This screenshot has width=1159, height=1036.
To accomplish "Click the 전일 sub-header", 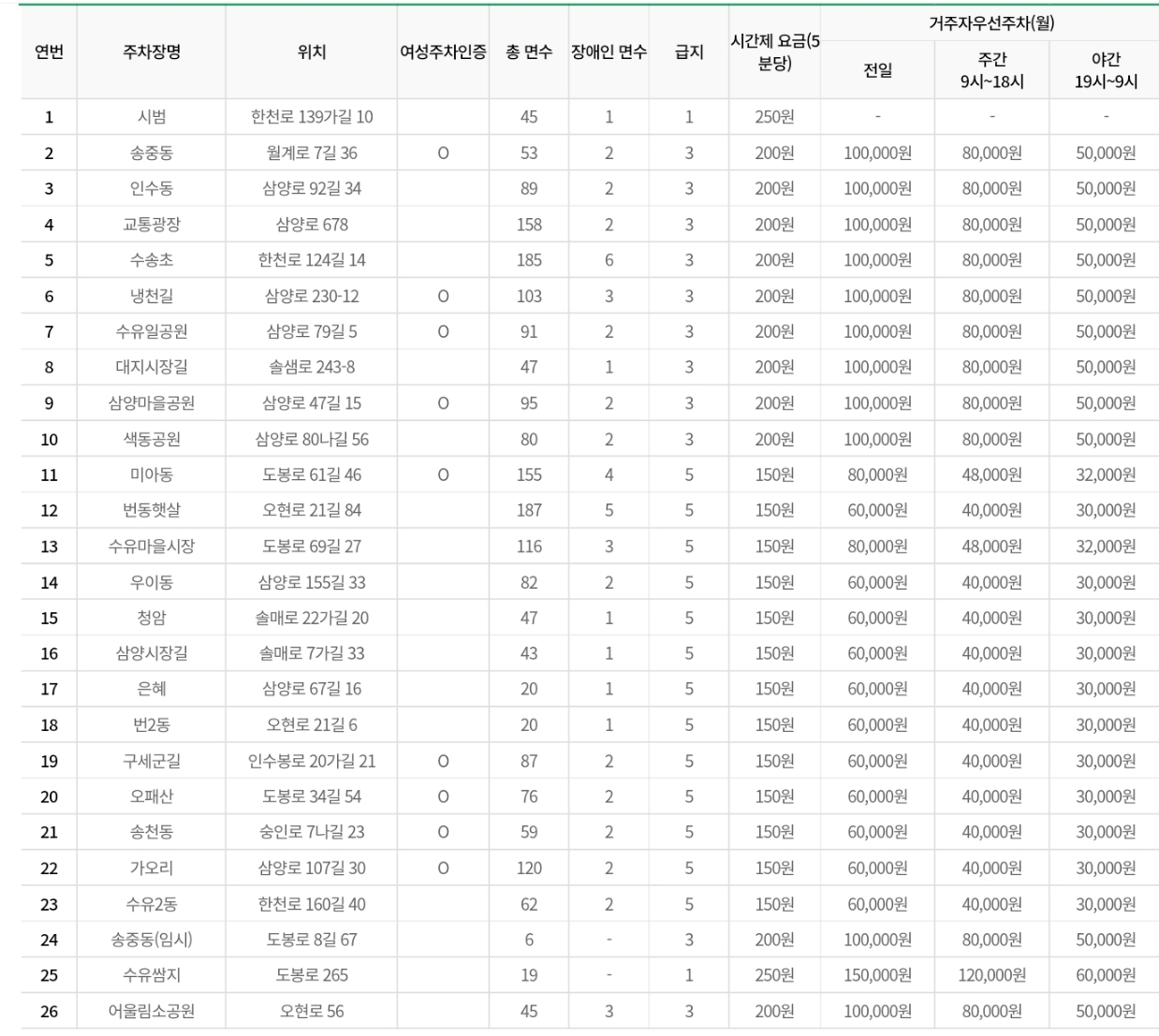I will [877, 70].
